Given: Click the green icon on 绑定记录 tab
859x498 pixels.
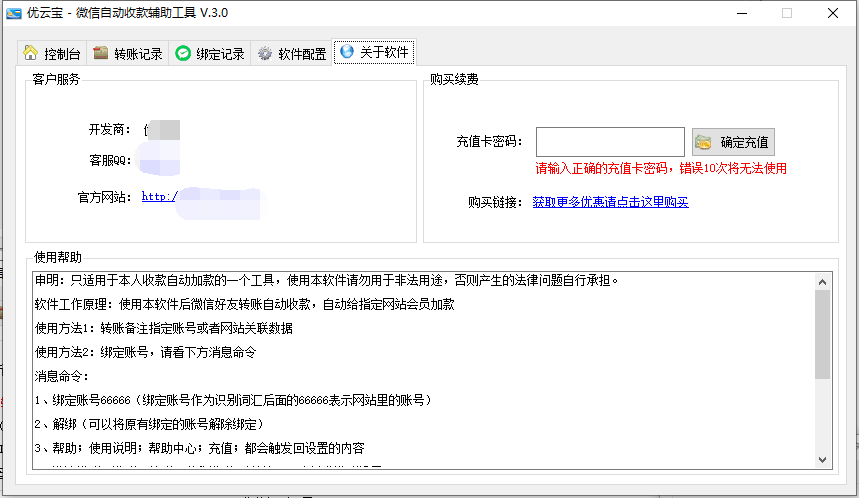Looking at the screenshot, I should click(x=183, y=53).
